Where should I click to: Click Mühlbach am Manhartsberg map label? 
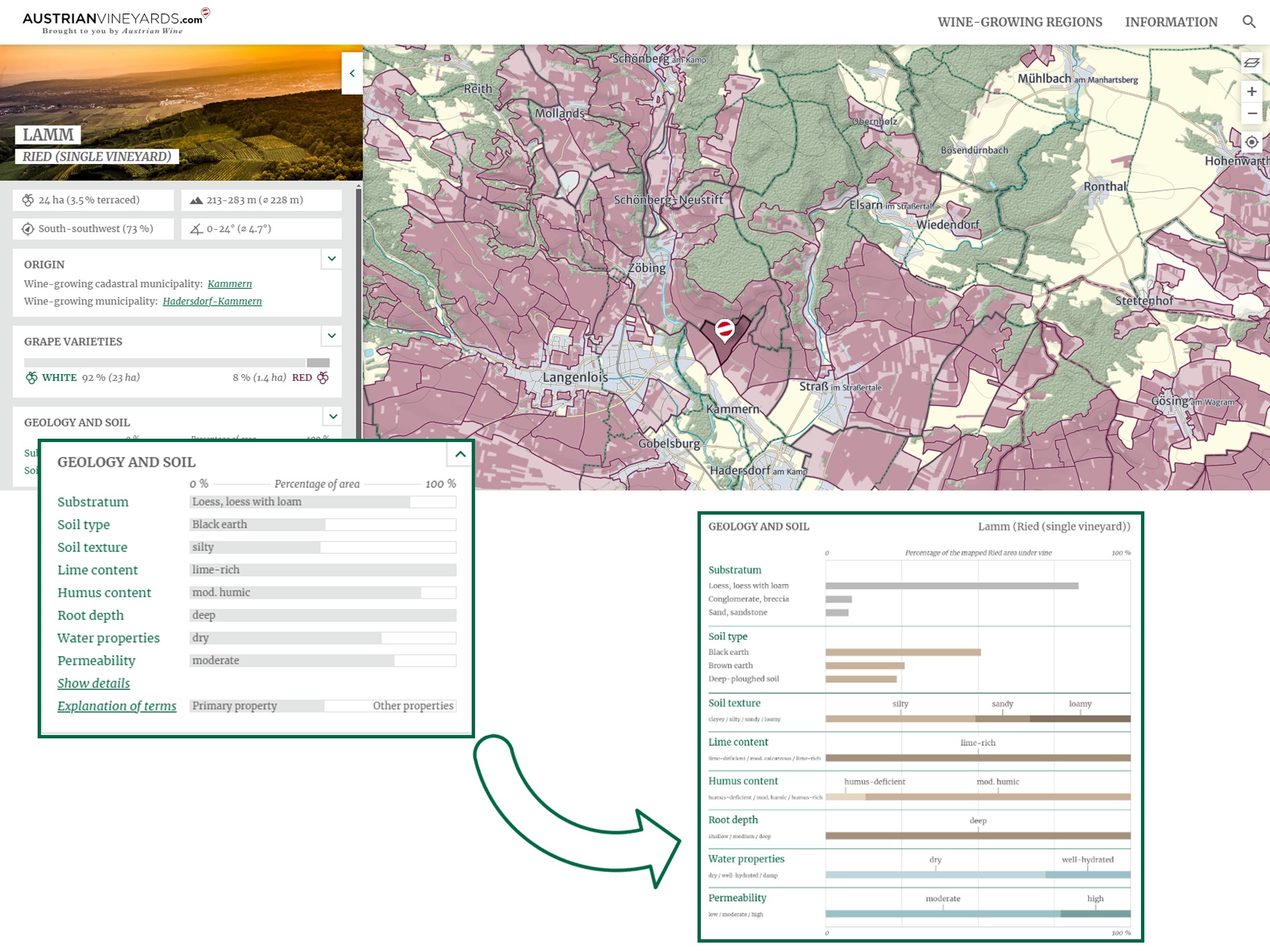coord(1078,79)
